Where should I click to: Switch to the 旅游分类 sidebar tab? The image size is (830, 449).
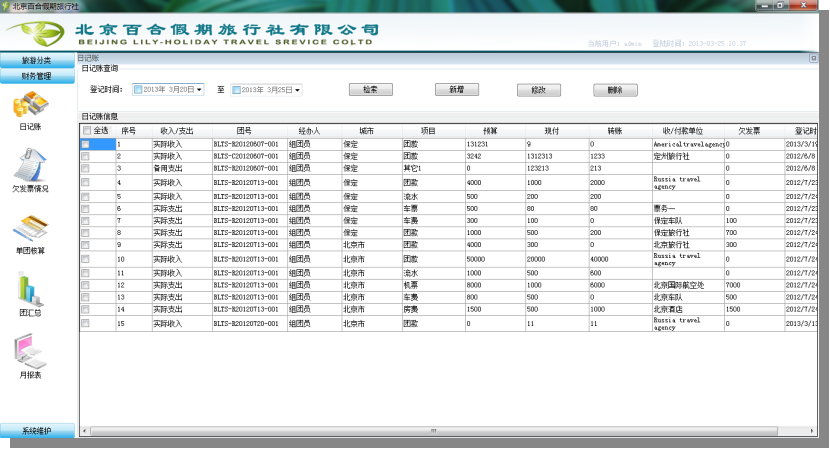point(36,61)
